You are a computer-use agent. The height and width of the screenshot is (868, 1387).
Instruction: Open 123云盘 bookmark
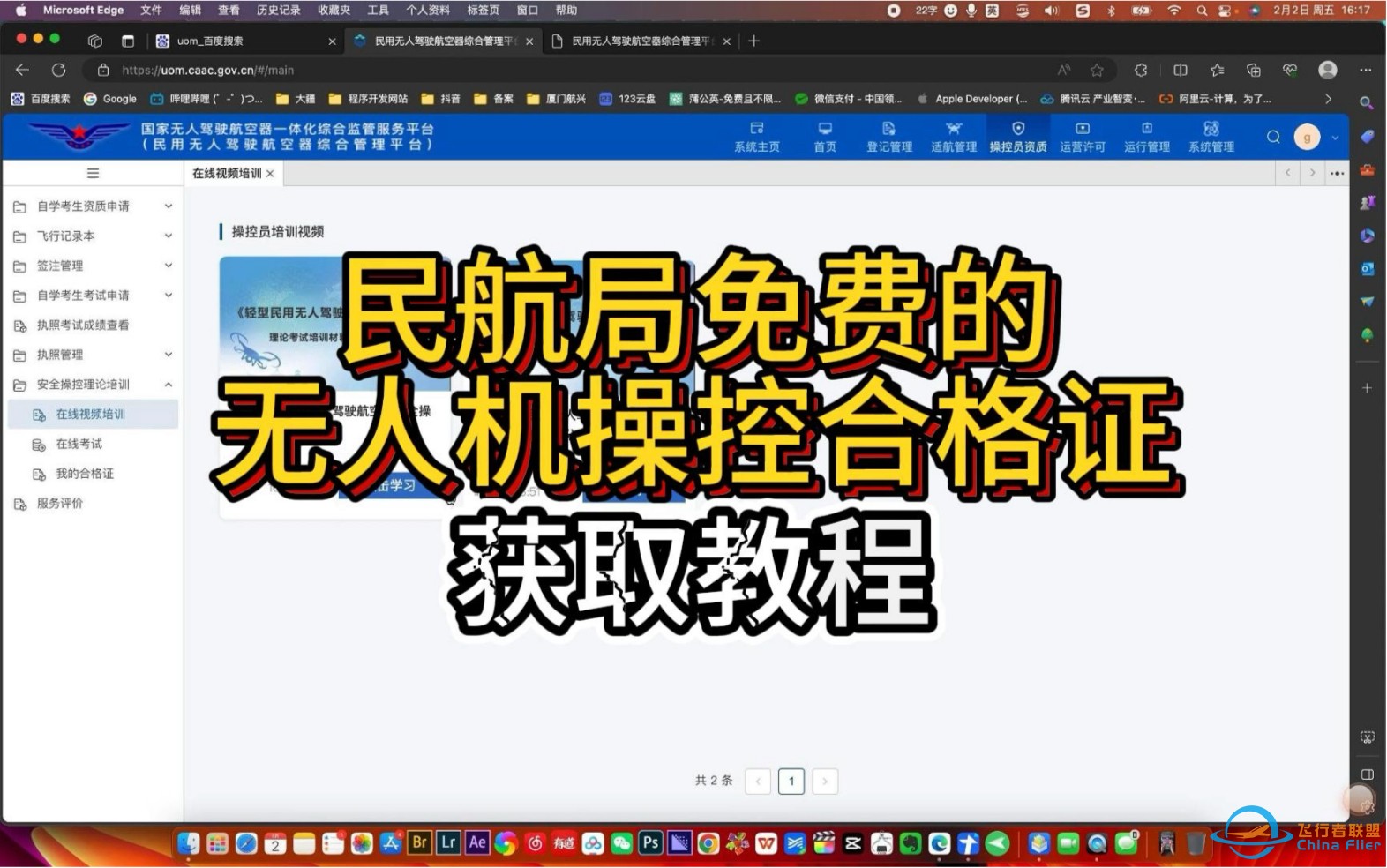click(x=627, y=99)
